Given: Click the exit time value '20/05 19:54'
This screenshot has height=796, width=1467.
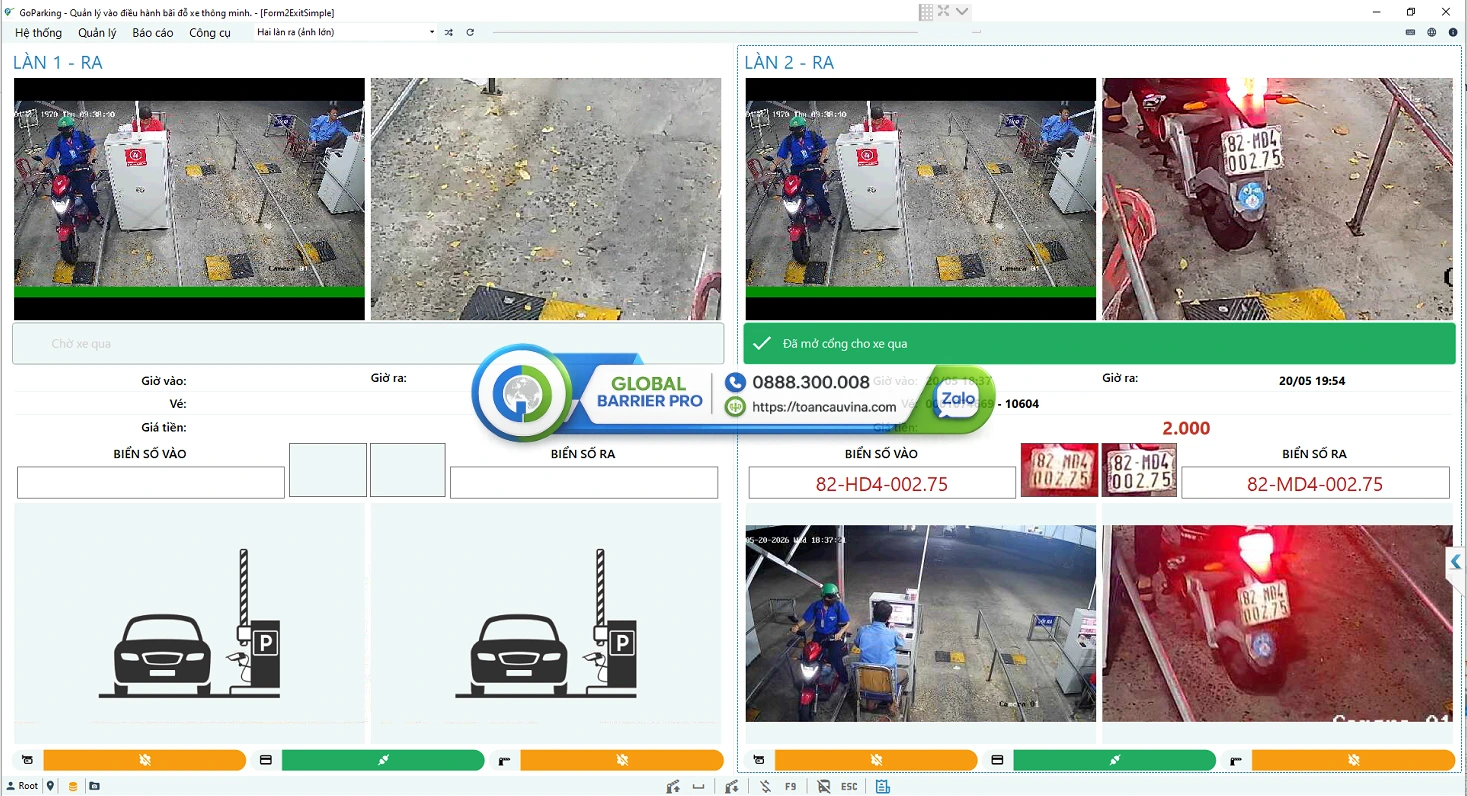Looking at the screenshot, I should pos(1312,381).
